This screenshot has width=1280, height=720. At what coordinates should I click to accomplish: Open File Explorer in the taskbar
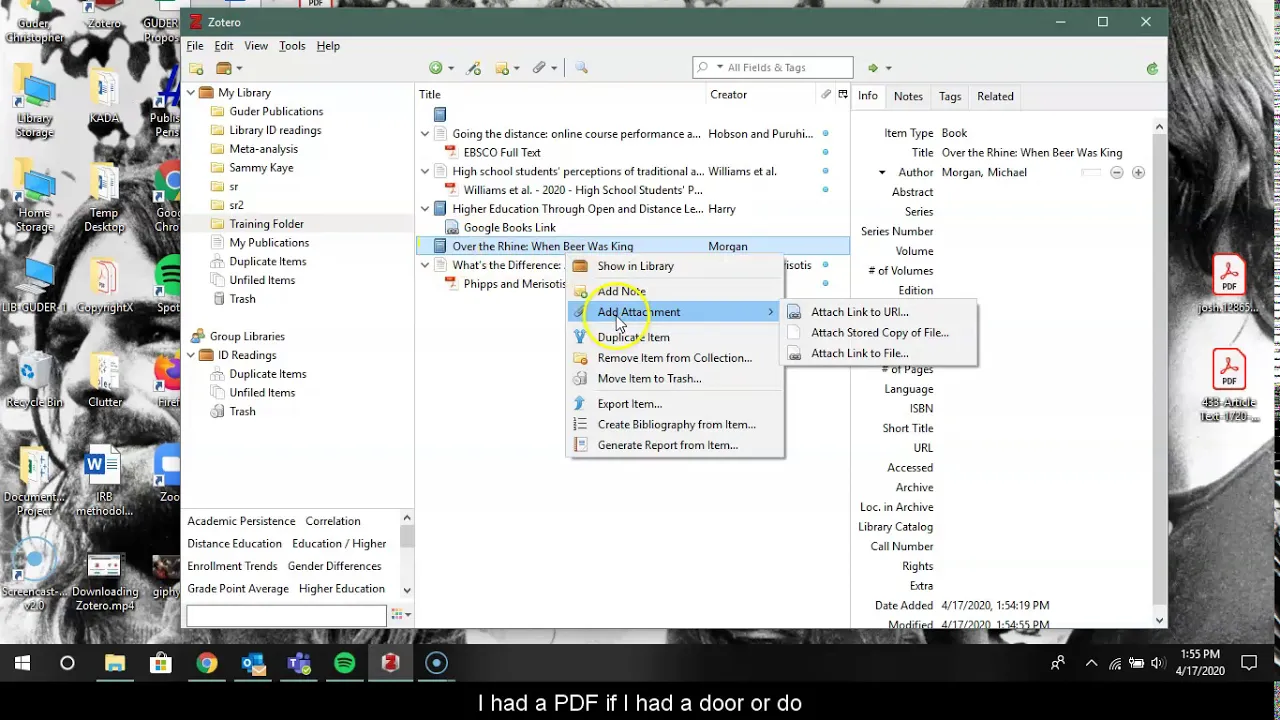115,663
